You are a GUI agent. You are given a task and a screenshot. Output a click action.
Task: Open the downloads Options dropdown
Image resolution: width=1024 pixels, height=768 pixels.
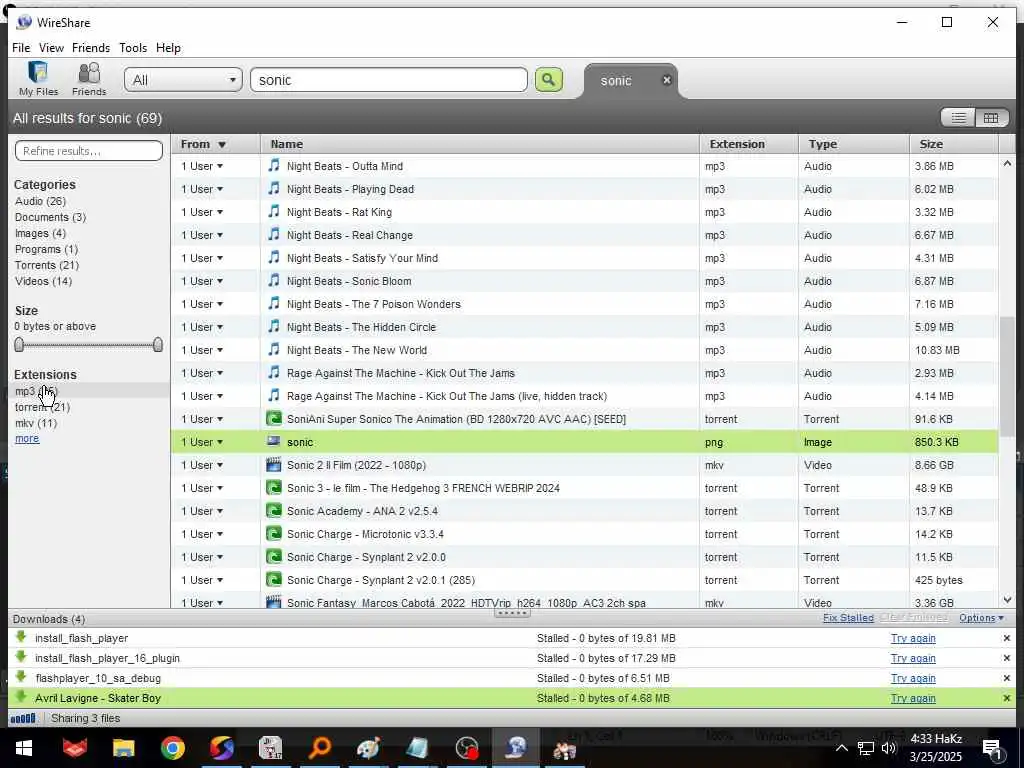(x=981, y=618)
